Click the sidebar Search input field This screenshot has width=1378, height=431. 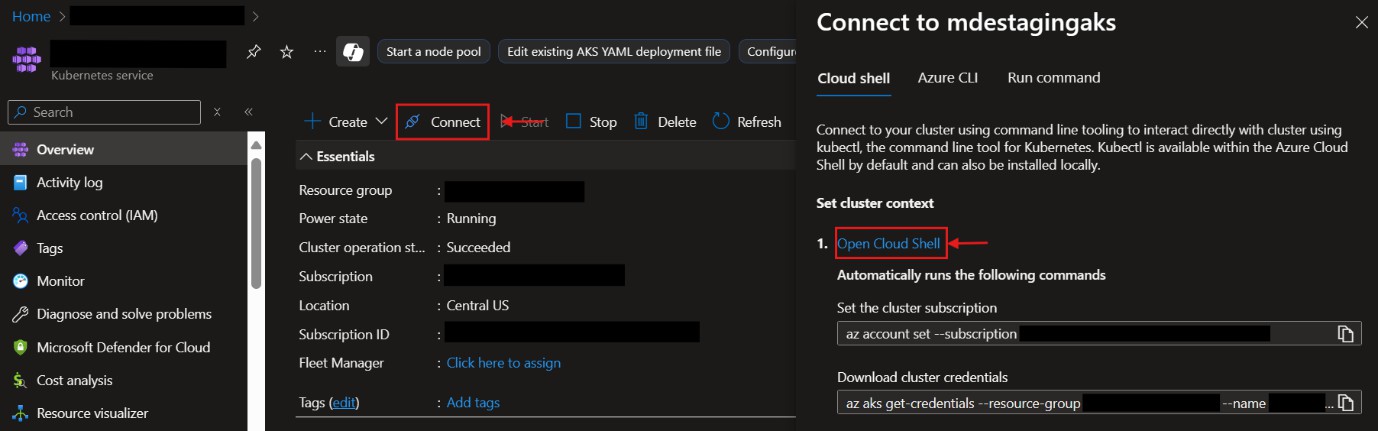click(x=110, y=112)
